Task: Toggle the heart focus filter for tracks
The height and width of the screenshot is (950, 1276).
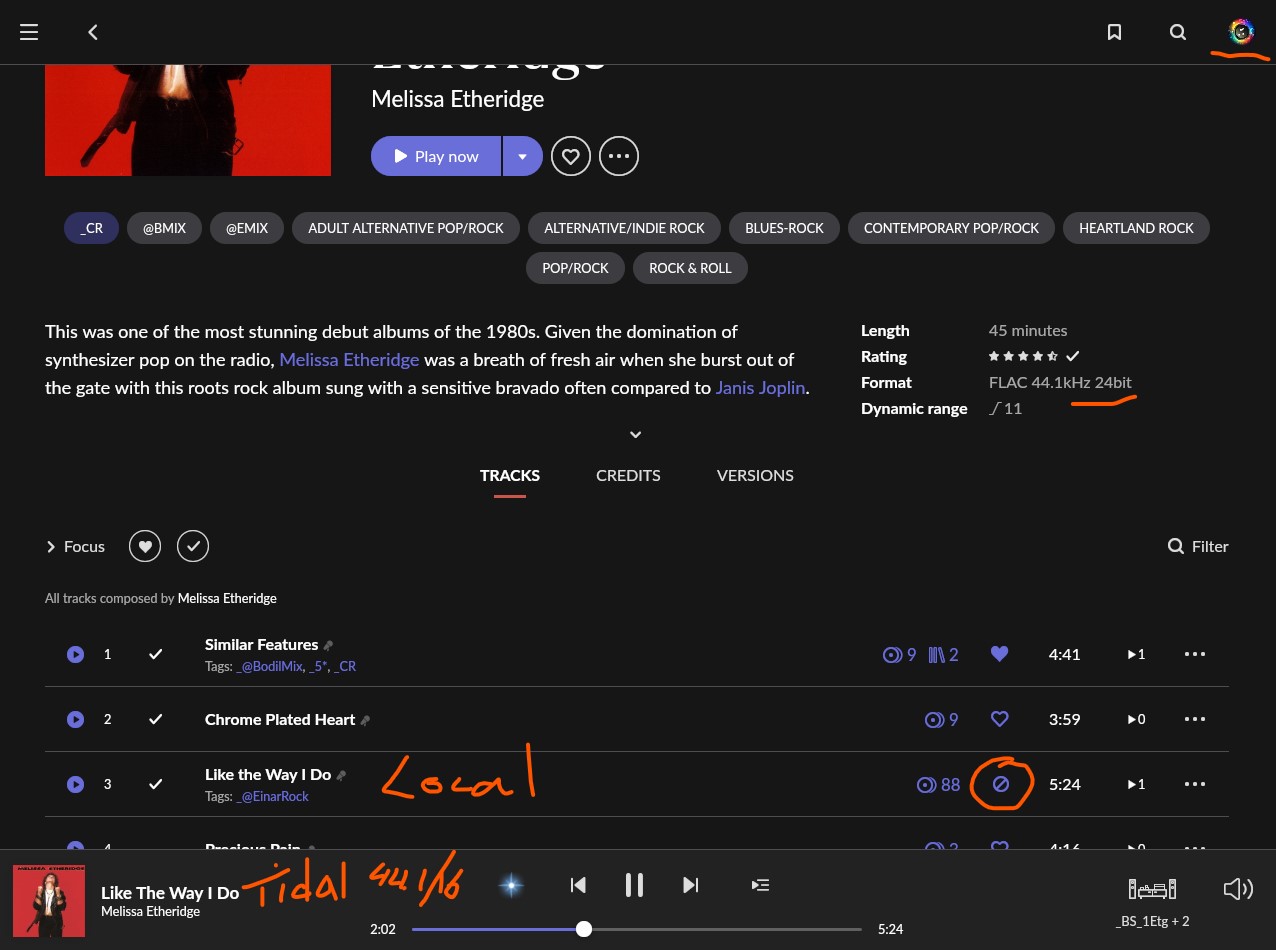Action: tap(145, 546)
